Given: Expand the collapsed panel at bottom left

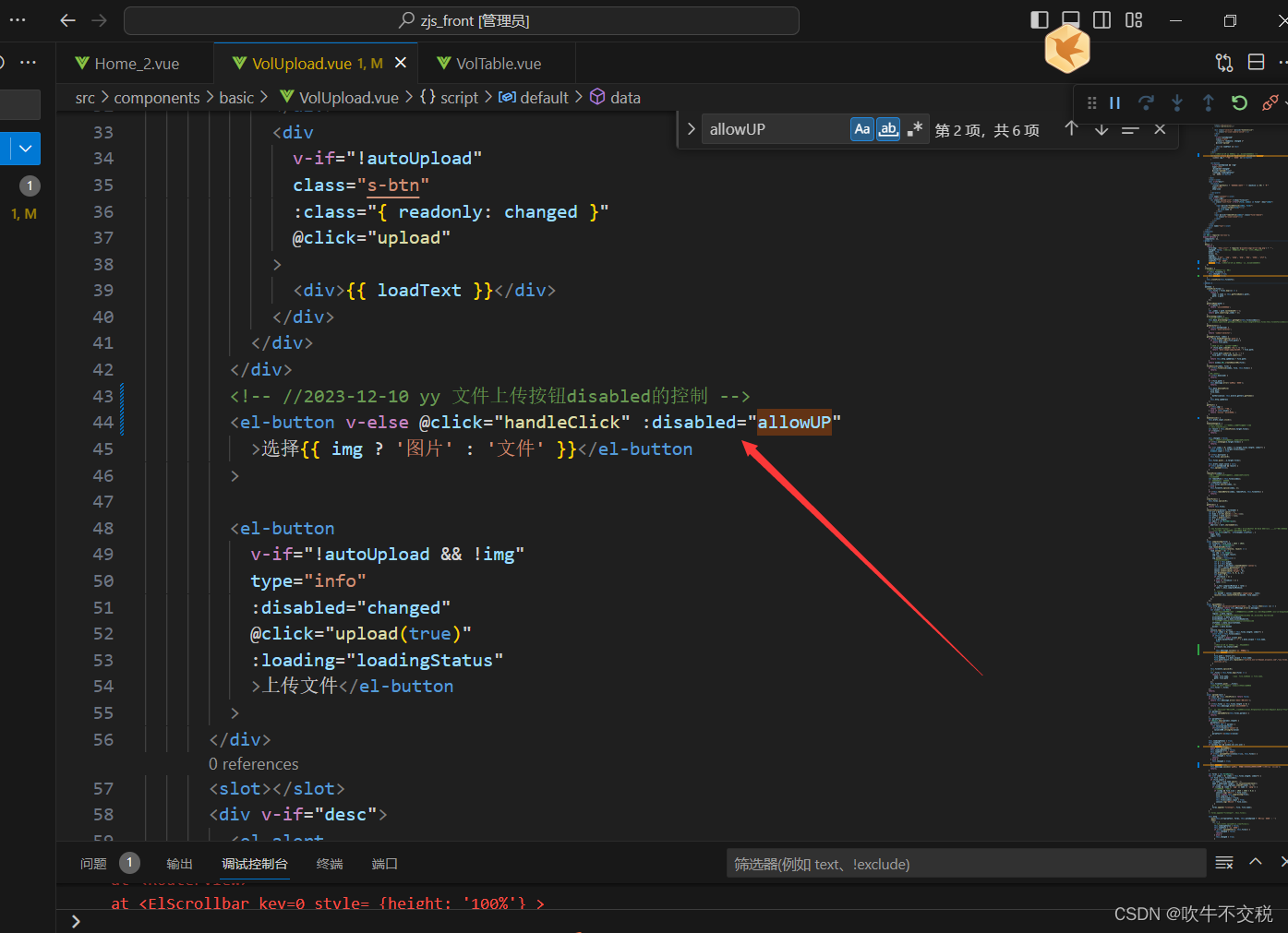Looking at the screenshot, I should (75, 920).
